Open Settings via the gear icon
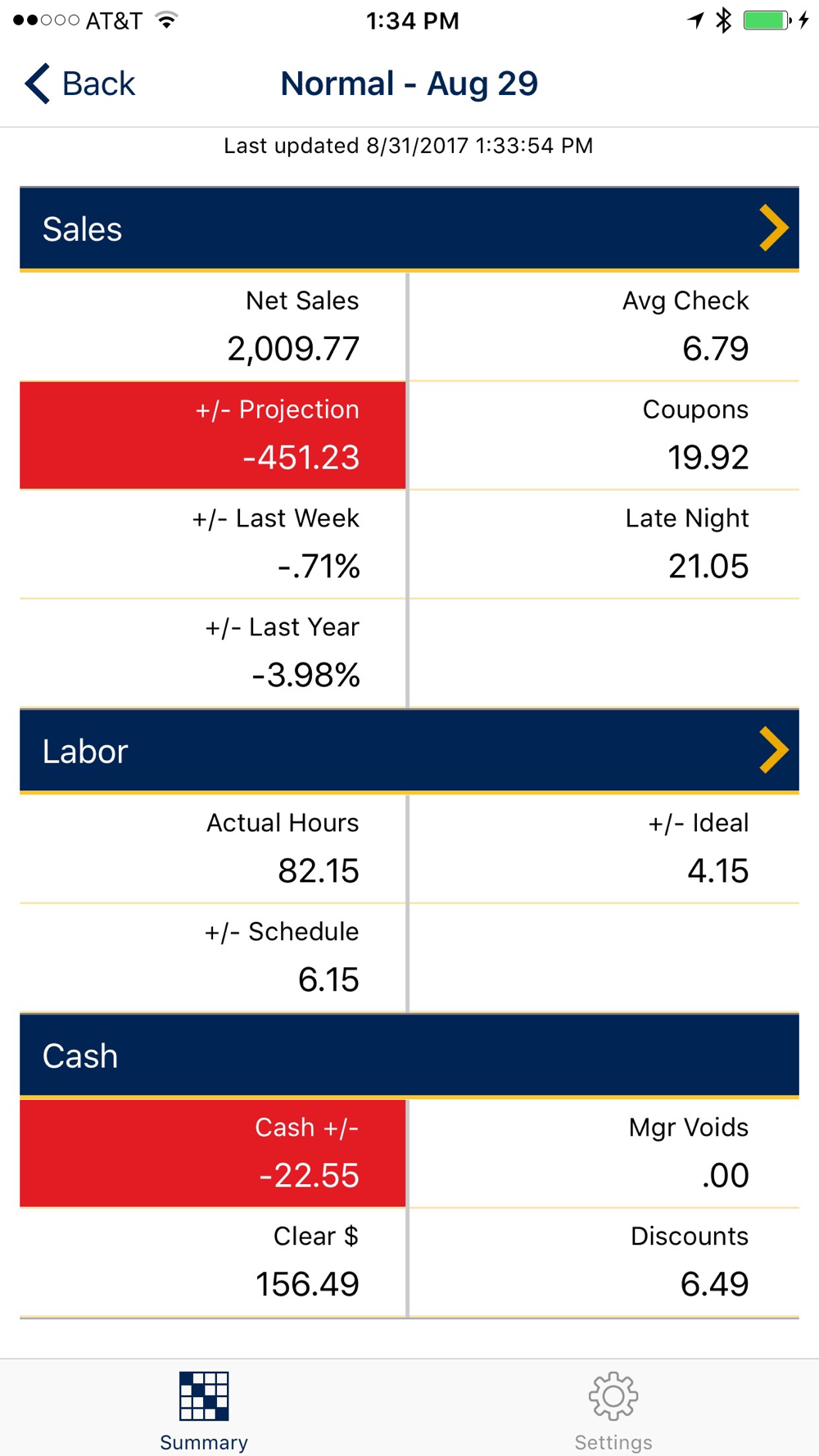Screen dimensions: 819x1456 tap(613, 1396)
